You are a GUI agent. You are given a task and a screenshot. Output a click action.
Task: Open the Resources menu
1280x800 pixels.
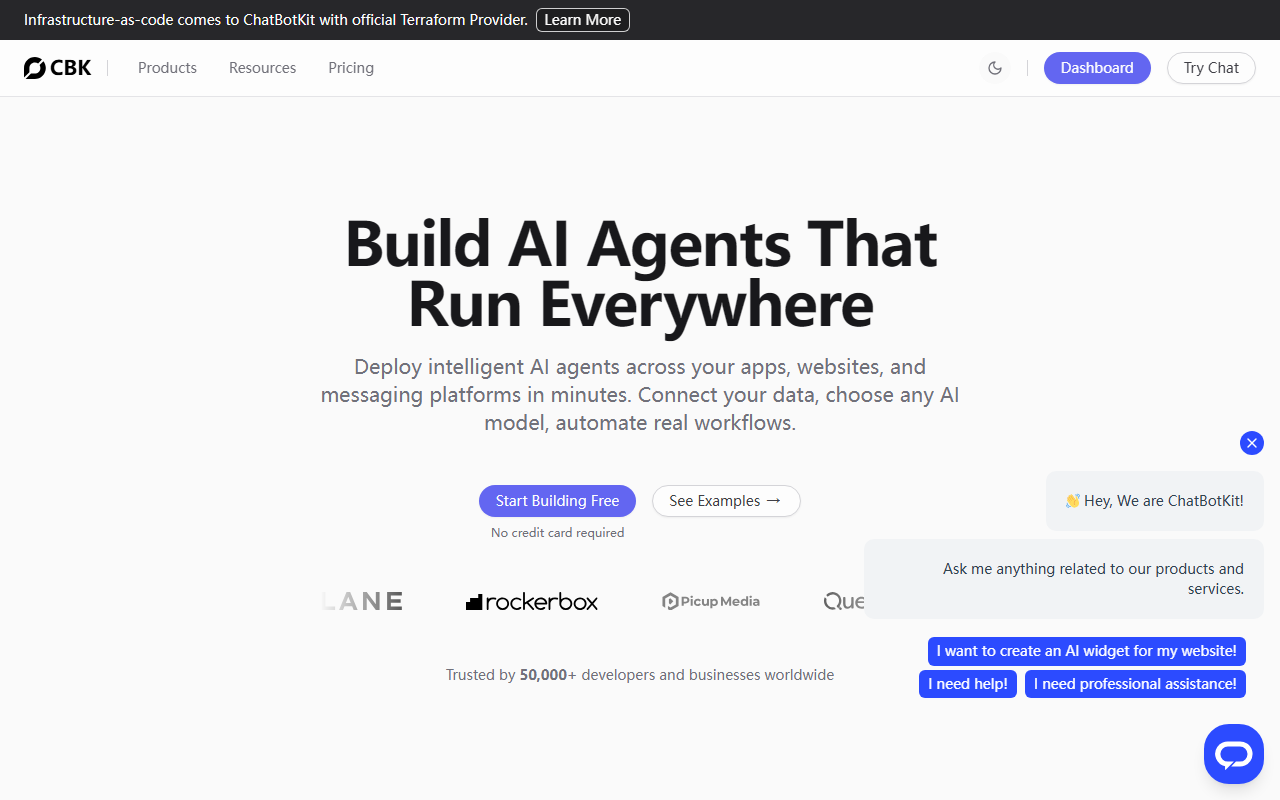(x=262, y=68)
